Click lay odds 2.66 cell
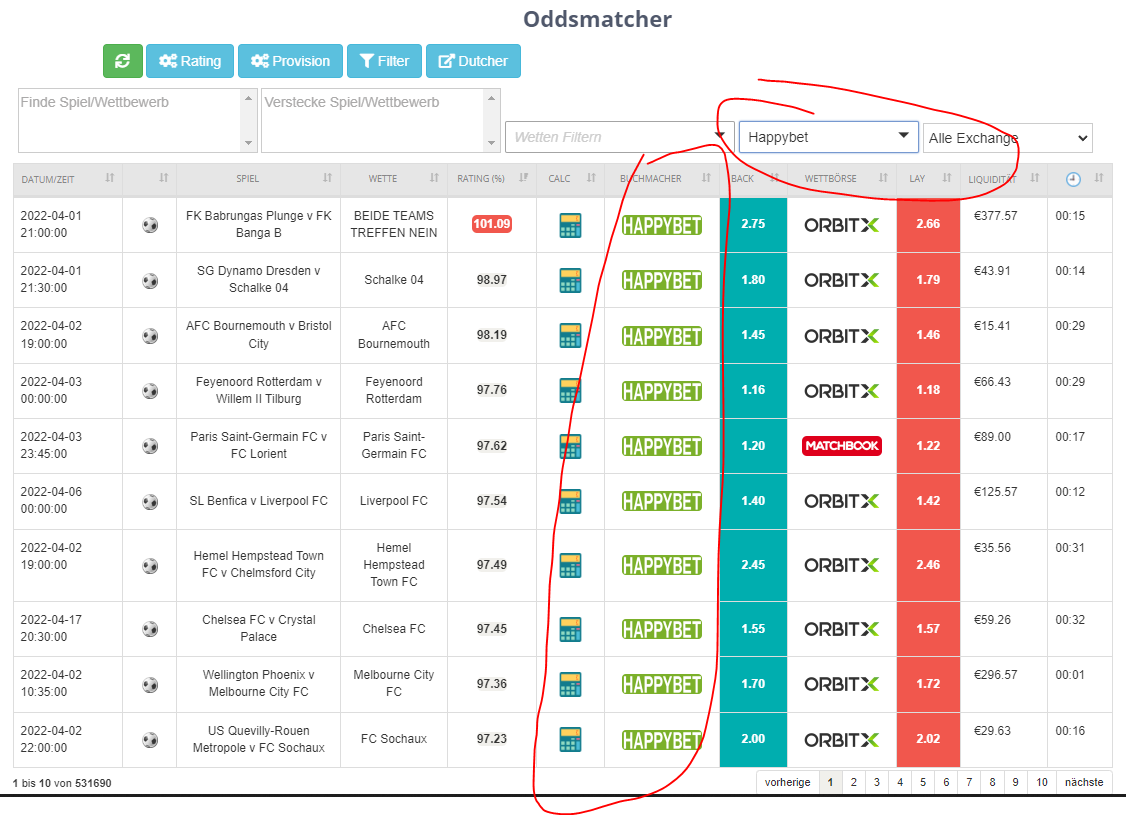 [x=928, y=224]
